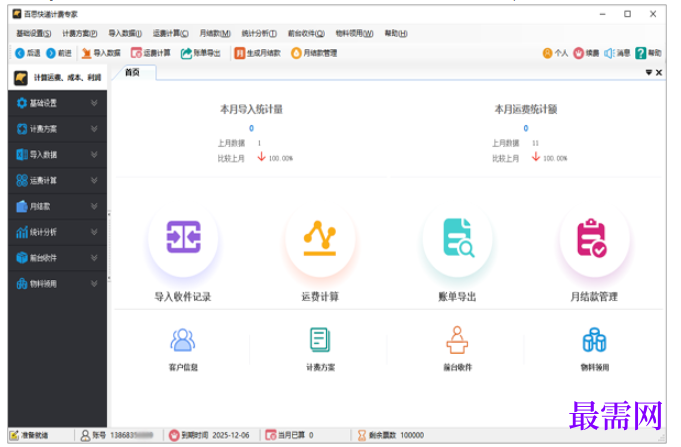
Task: Click 到期时间 2025-12-06 in status bar
Action: point(209,435)
